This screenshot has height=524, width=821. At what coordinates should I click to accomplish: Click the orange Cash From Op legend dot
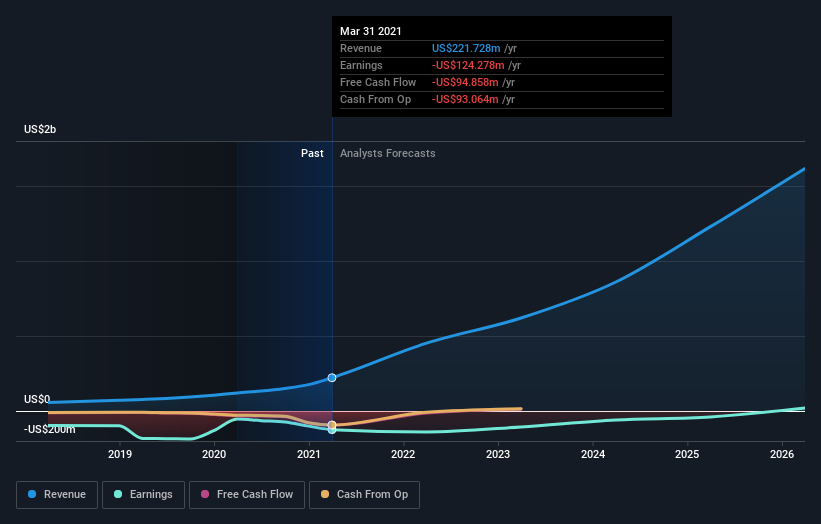pos(325,494)
